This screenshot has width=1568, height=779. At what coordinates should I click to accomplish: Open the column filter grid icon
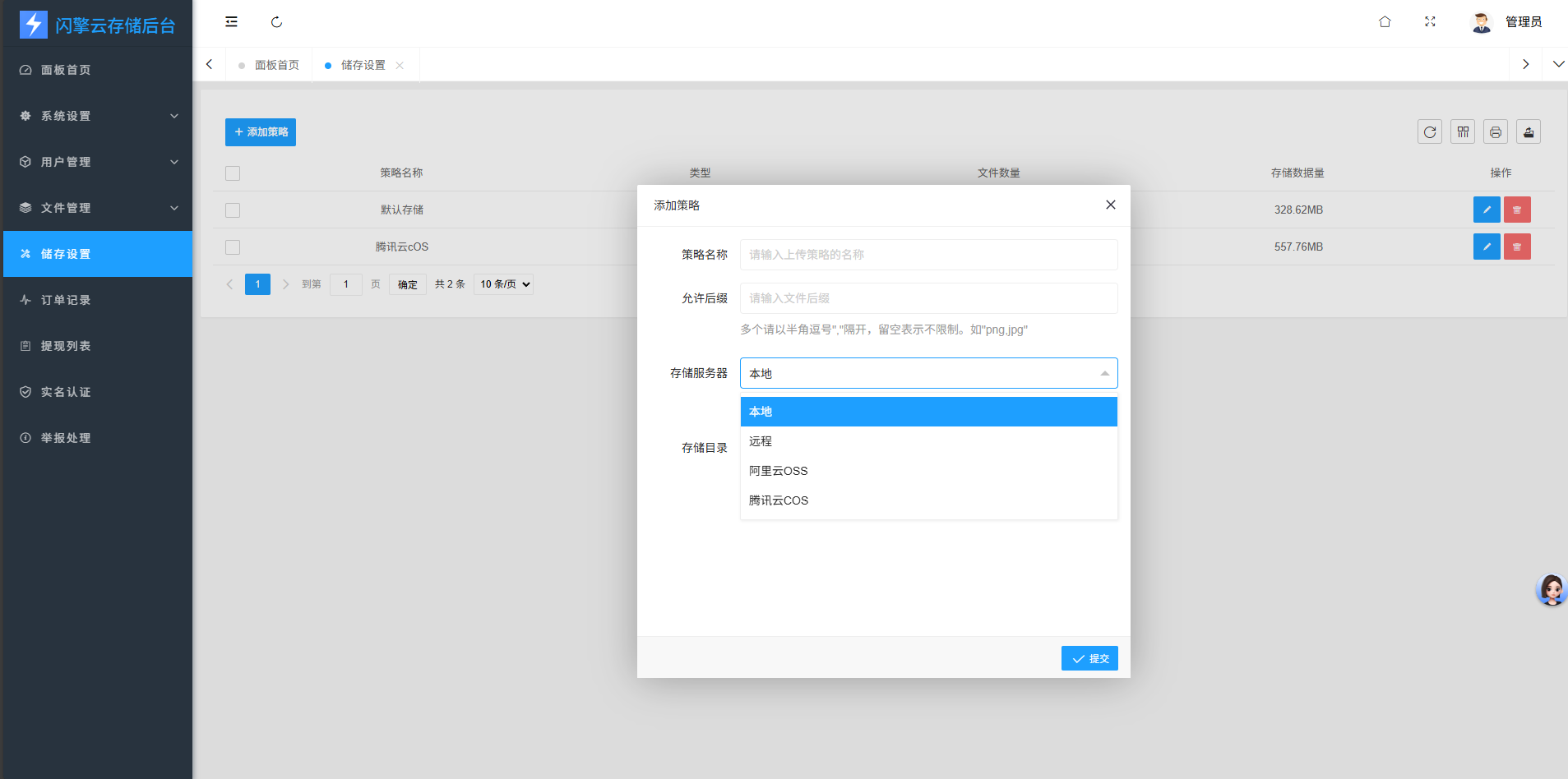(1463, 132)
